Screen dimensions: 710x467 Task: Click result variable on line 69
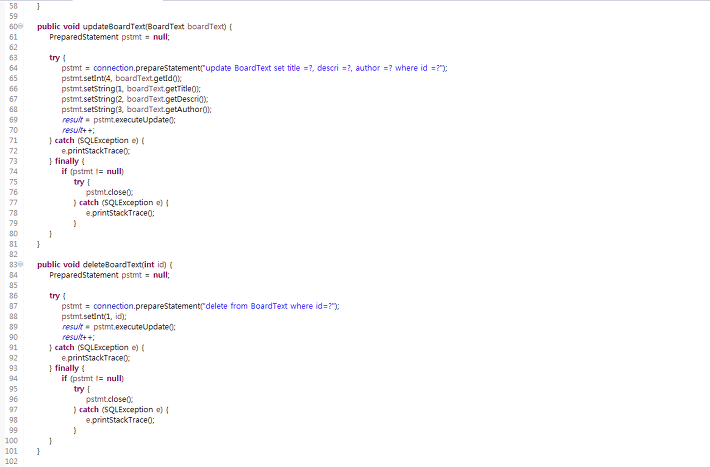pos(72,120)
